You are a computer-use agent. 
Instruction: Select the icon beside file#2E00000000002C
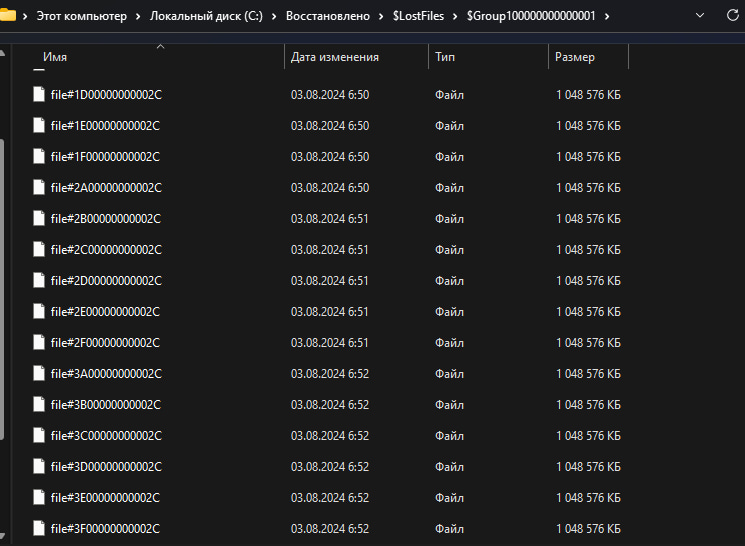[x=39, y=312]
